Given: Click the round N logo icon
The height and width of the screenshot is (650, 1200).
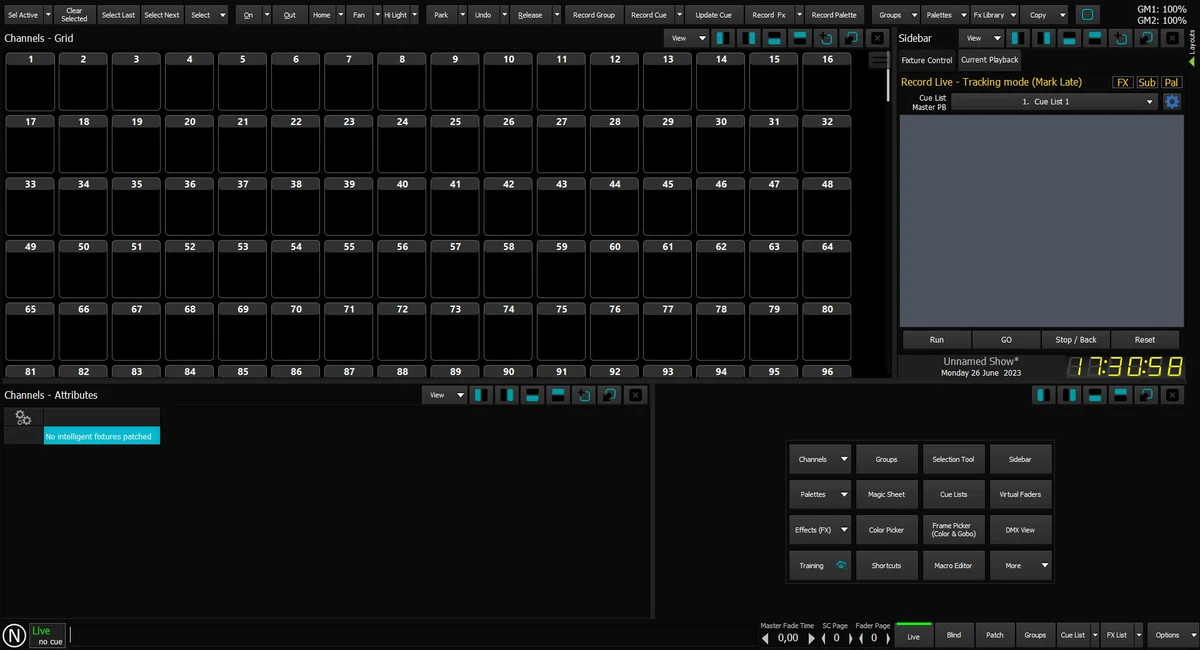Looking at the screenshot, I should tap(14, 635).
